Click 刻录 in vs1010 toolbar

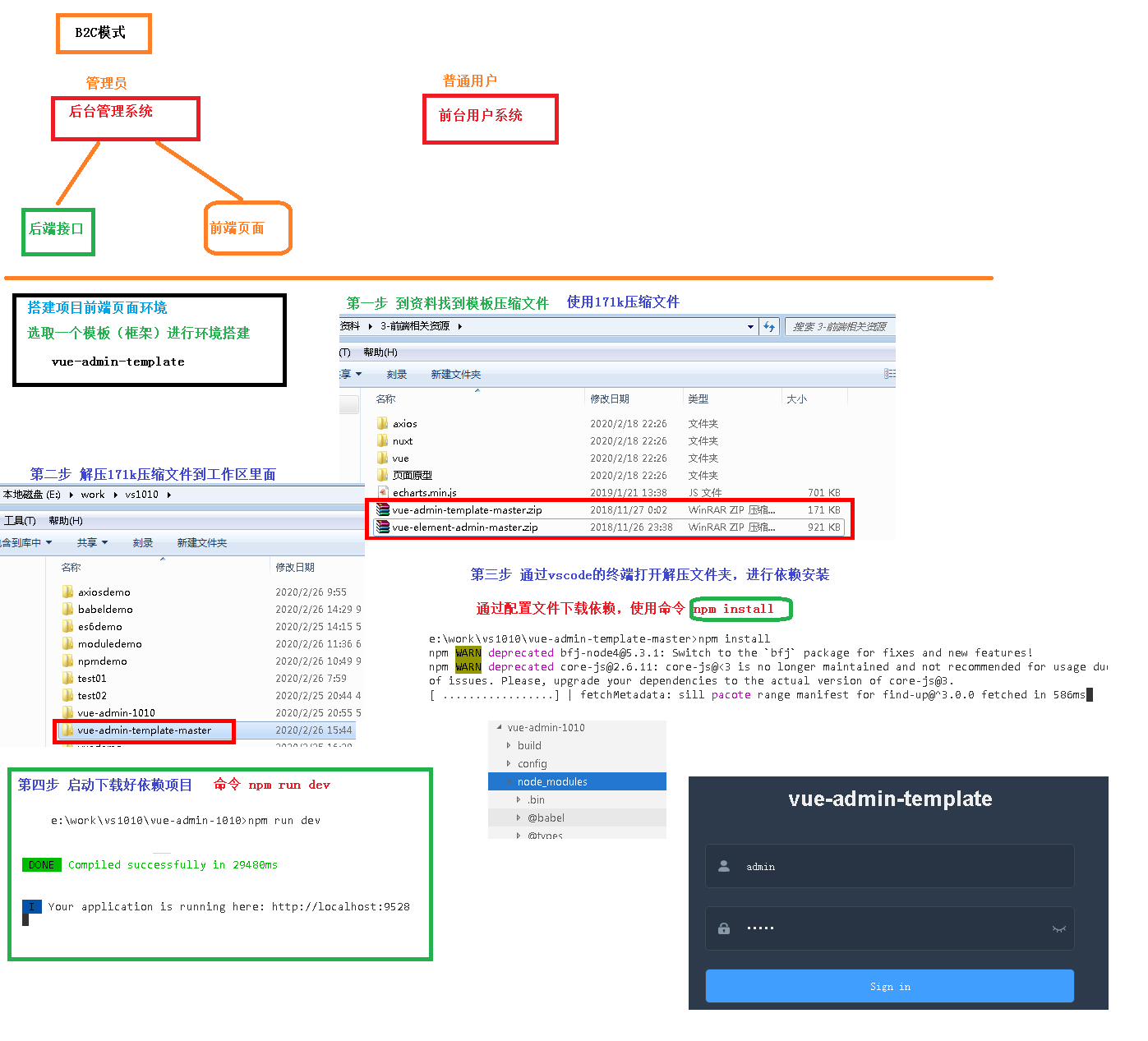click(x=143, y=542)
